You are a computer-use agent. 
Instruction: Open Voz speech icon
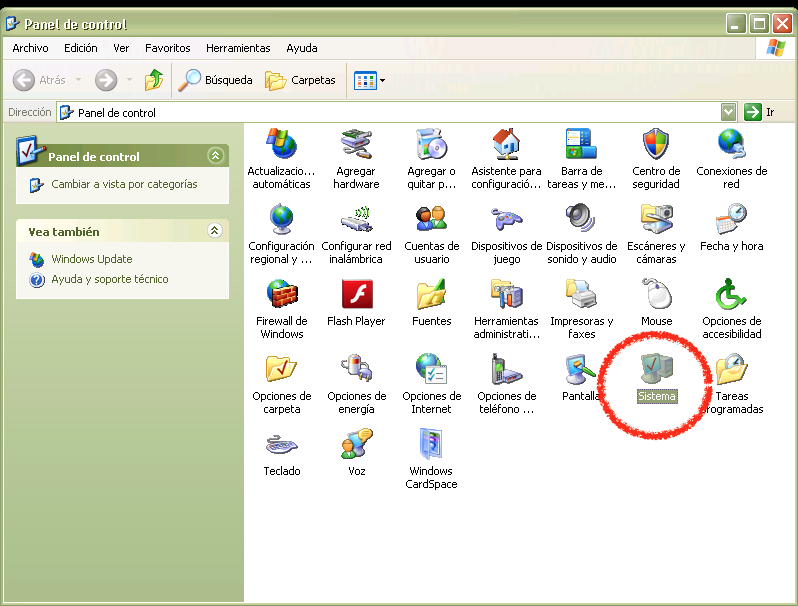coord(356,443)
